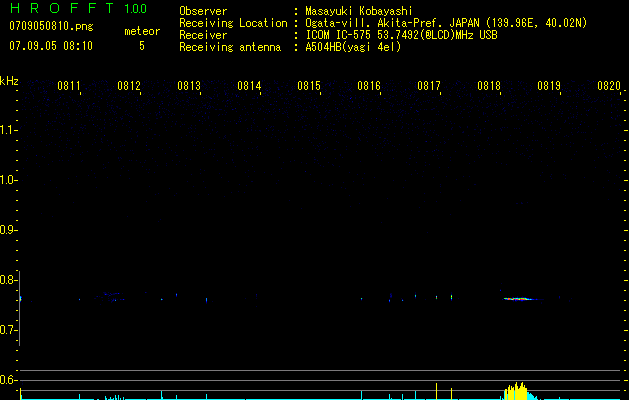Click the yellow intensity burst in bottom graph
This screenshot has width=629, height=400.
tap(516, 391)
